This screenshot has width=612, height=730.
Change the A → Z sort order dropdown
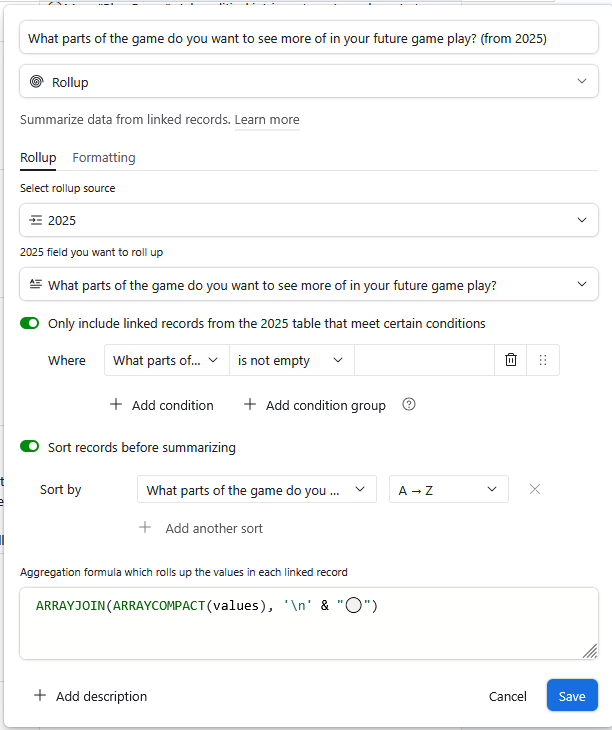pyautogui.click(x=449, y=489)
